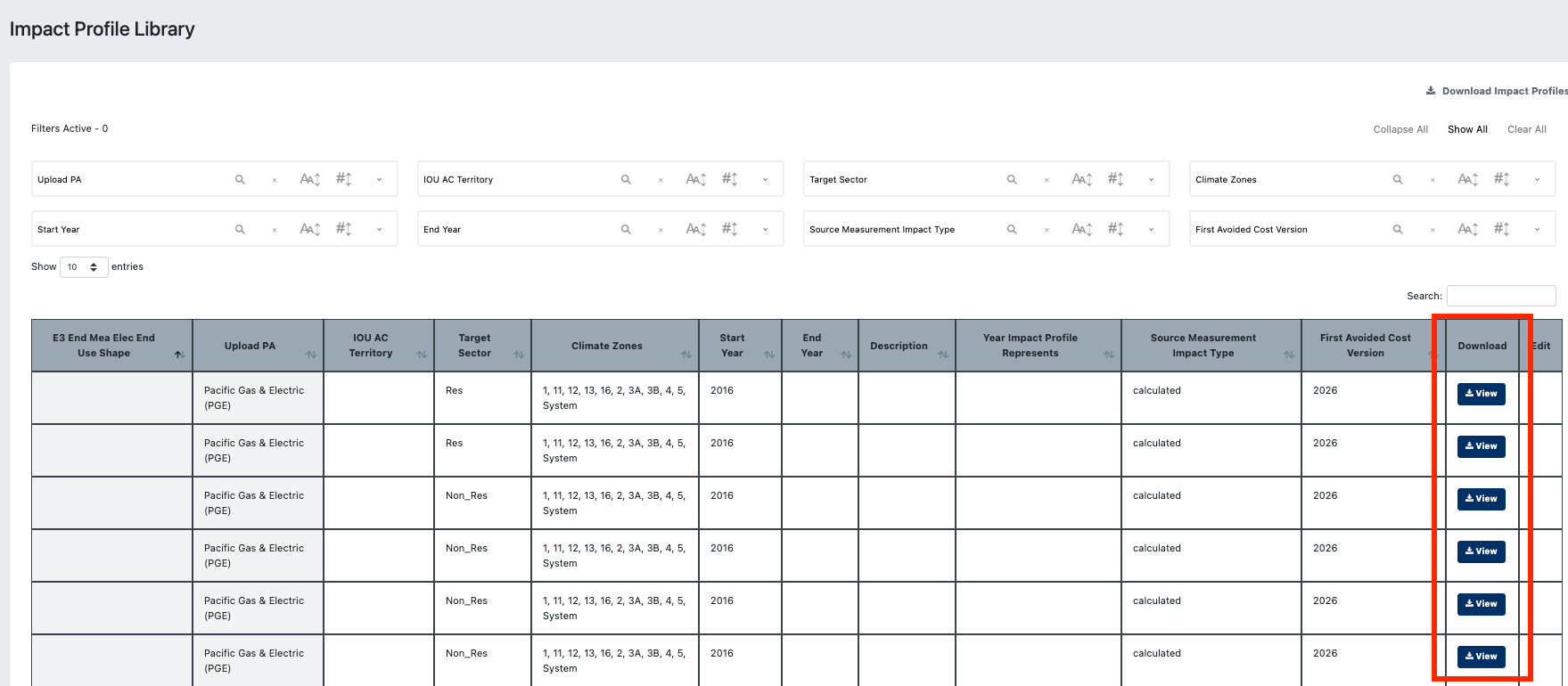1568x686 pixels.
Task: Toggle Aa sort in First Avoided Cost Version filter
Action: 1467,229
